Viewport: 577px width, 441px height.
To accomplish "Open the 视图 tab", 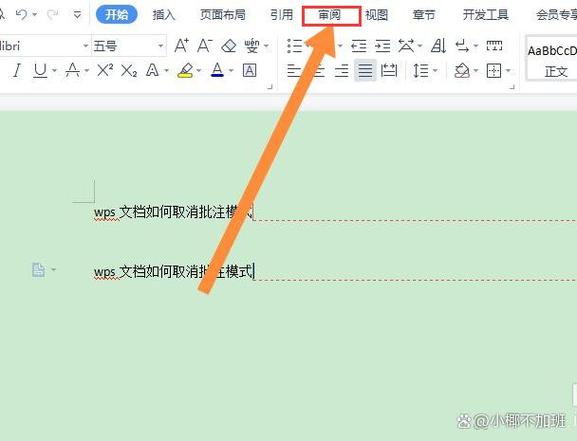I will coord(376,15).
